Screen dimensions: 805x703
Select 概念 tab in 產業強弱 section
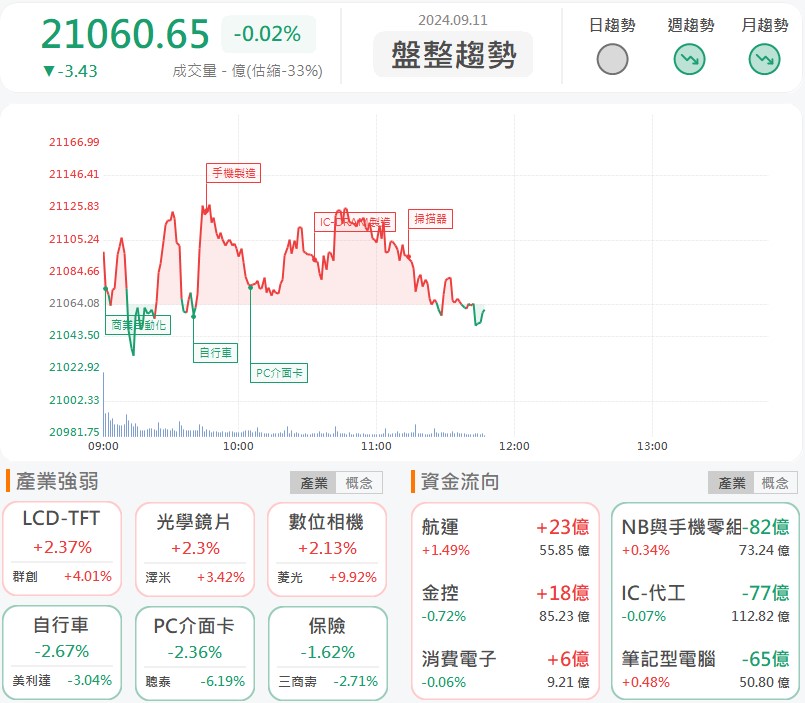click(359, 483)
